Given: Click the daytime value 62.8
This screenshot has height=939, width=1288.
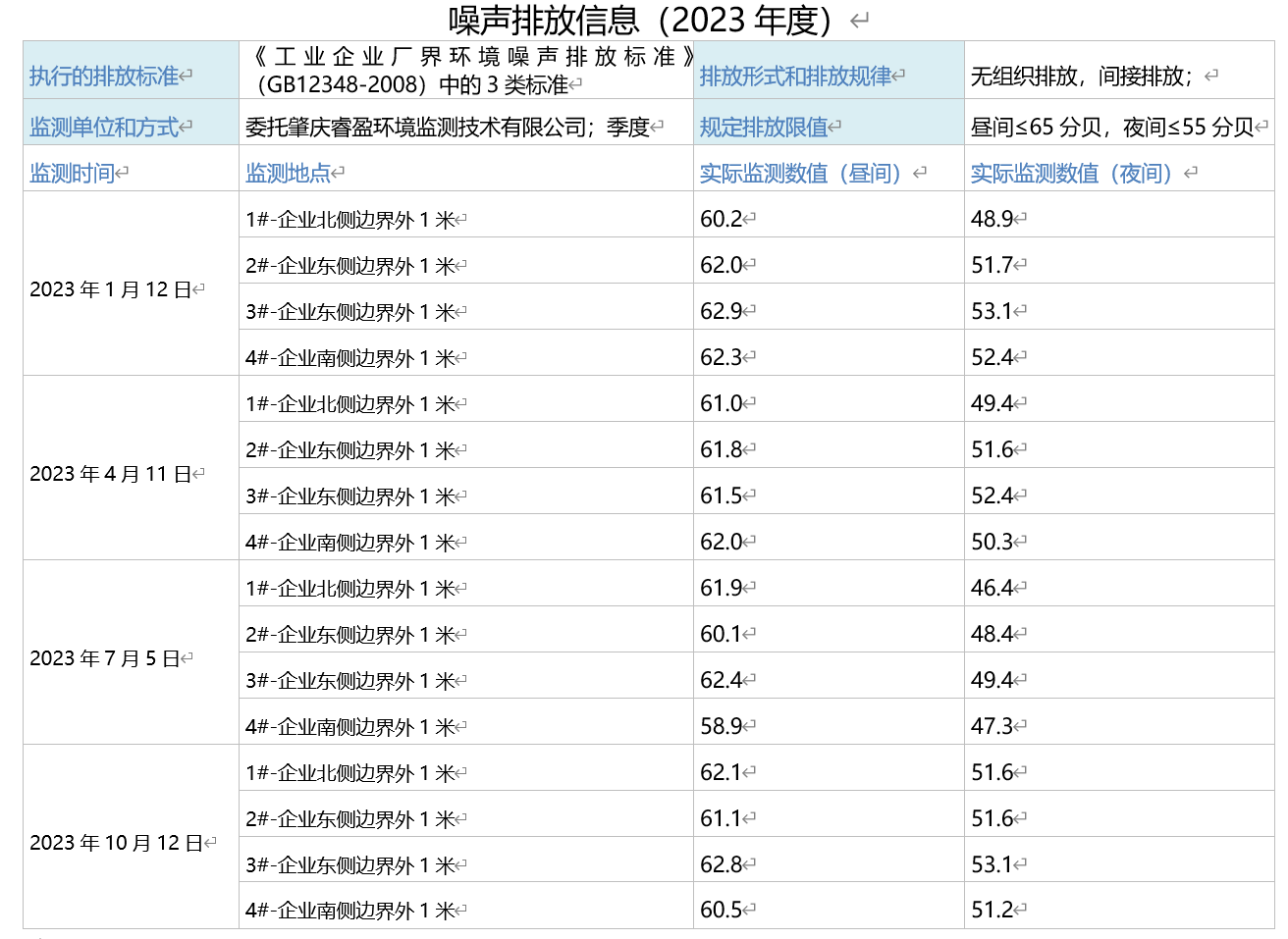Looking at the screenshot, I should click(721, 864).
